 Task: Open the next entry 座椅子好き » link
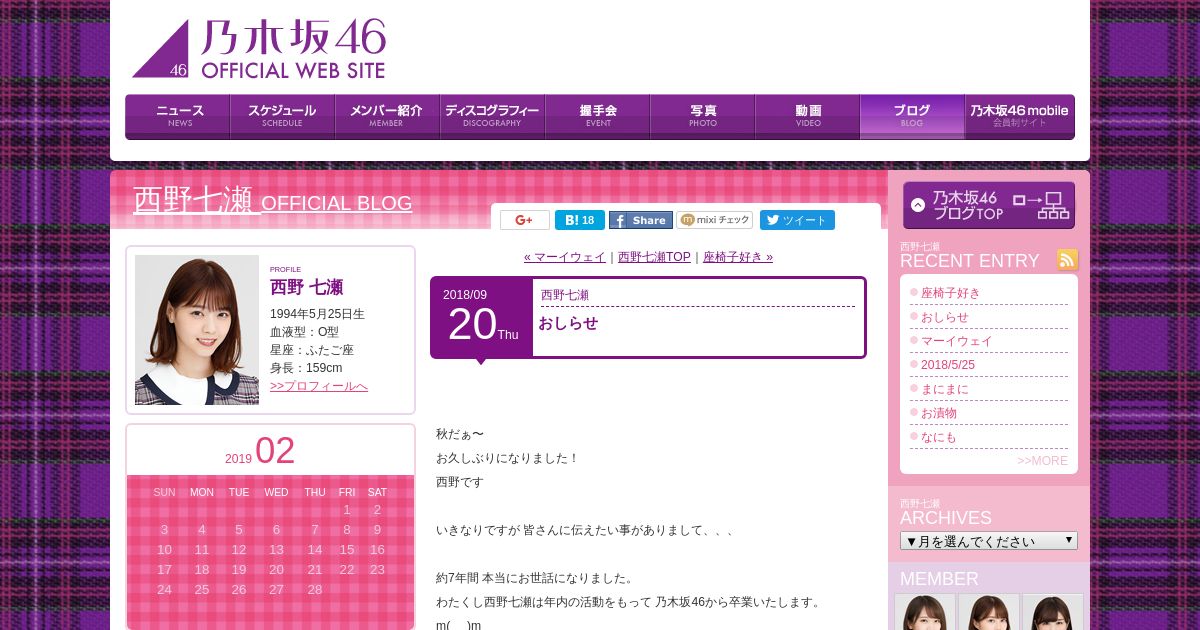(738, 257)
